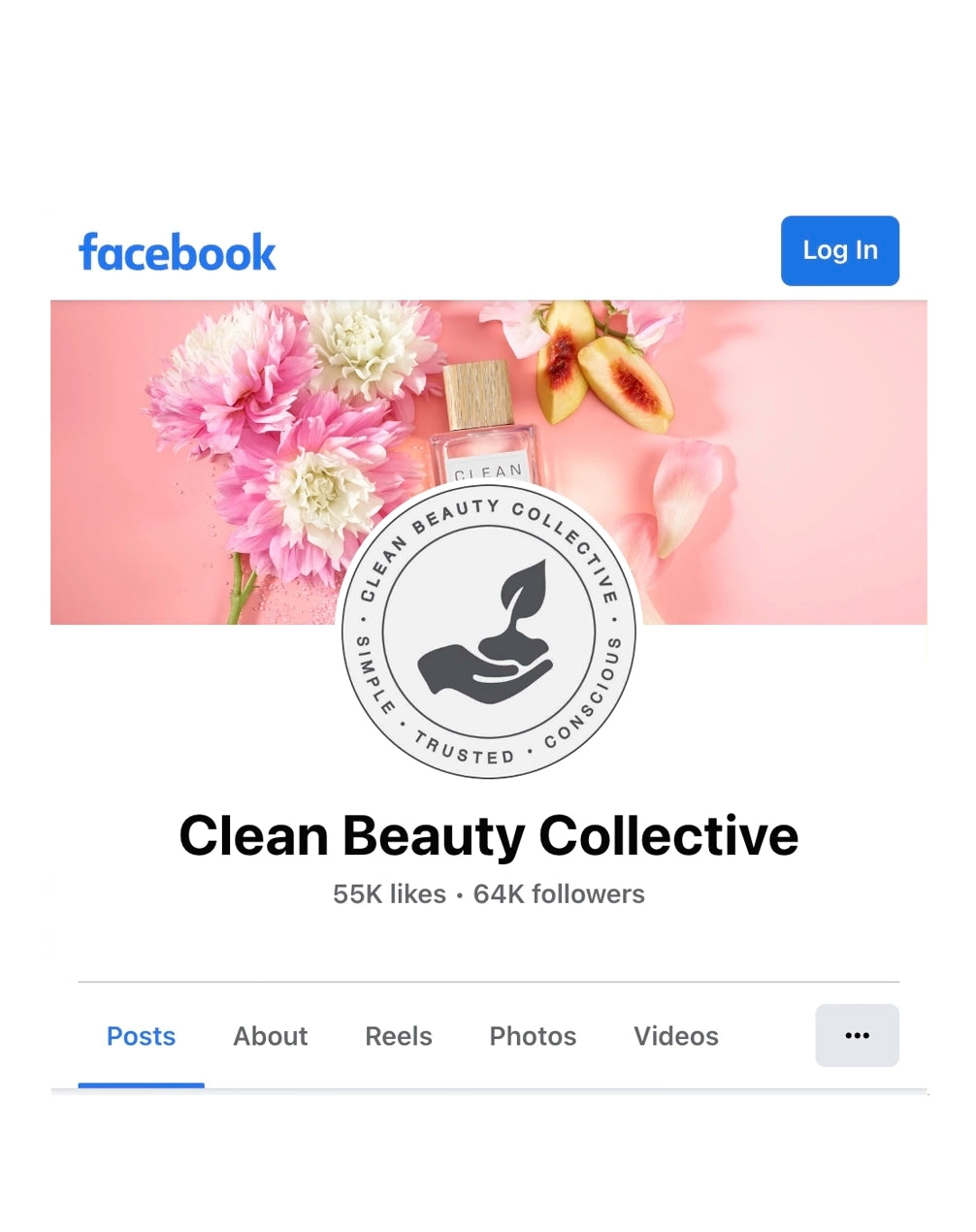This screenshot has height=1232, width=976.
Task: Open the 64K followers count
Action: point(559,894)
